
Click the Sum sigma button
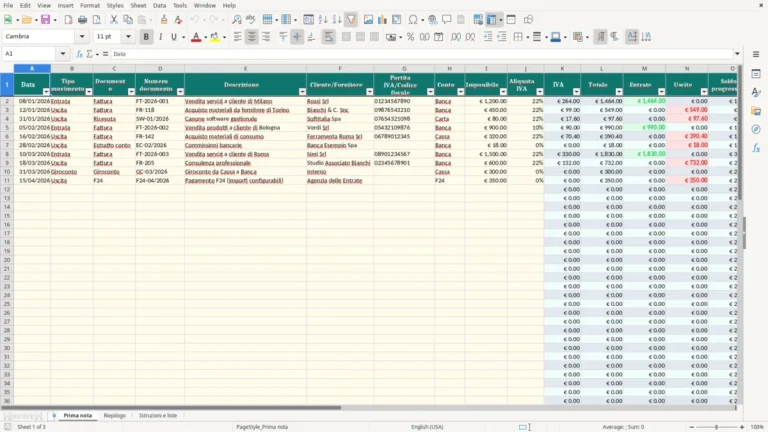coord(89,54)
